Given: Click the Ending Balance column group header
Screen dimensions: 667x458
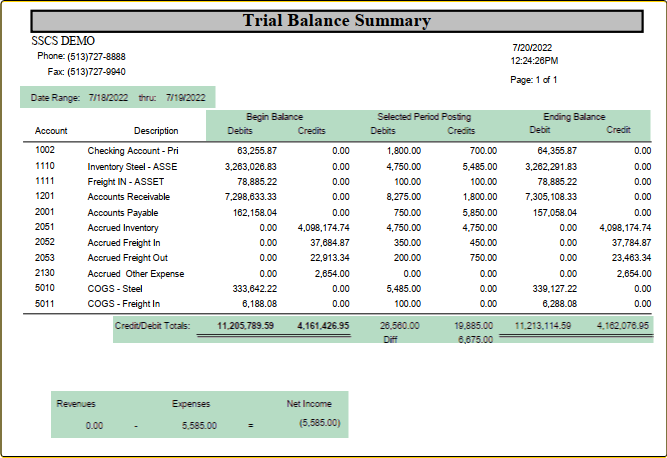Looking at the screenshot, I should pos(574,117).
